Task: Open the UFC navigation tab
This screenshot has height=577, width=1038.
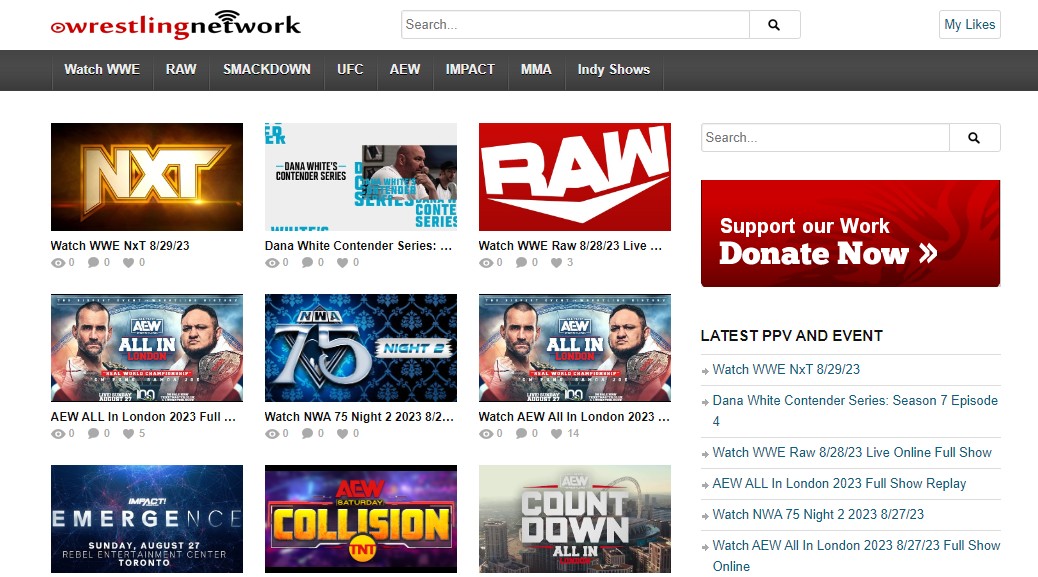Action: pyautogui.click(x=350, y=70)
